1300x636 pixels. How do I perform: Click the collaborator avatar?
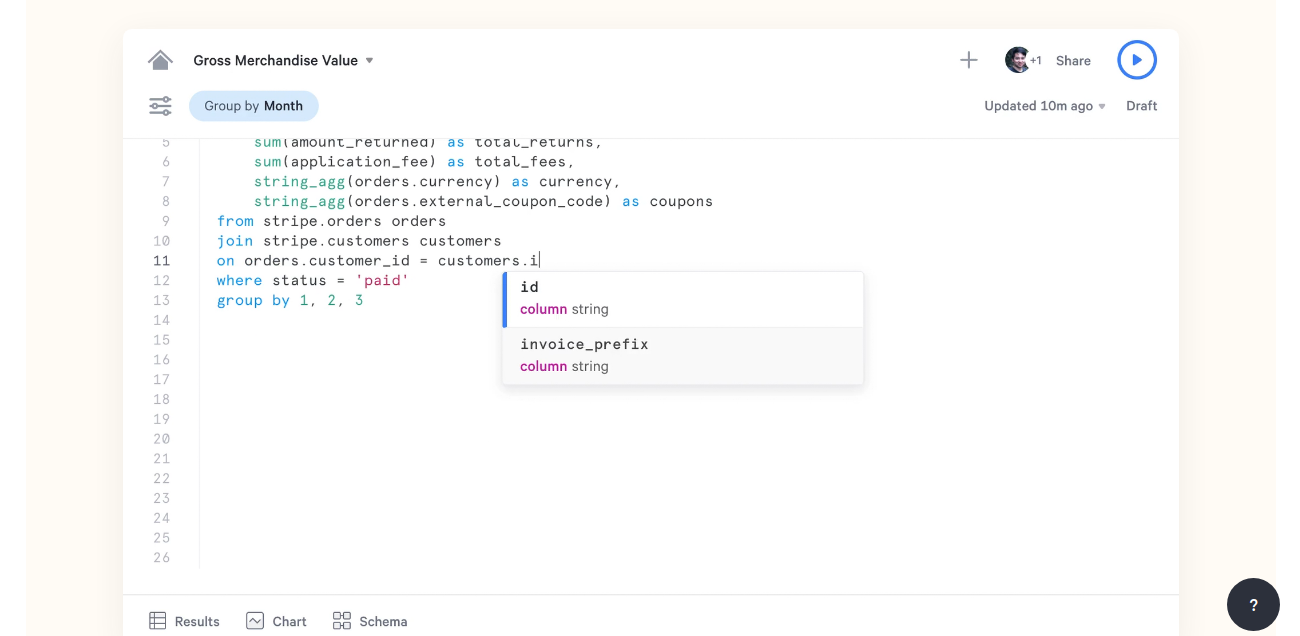[1017, 60]
